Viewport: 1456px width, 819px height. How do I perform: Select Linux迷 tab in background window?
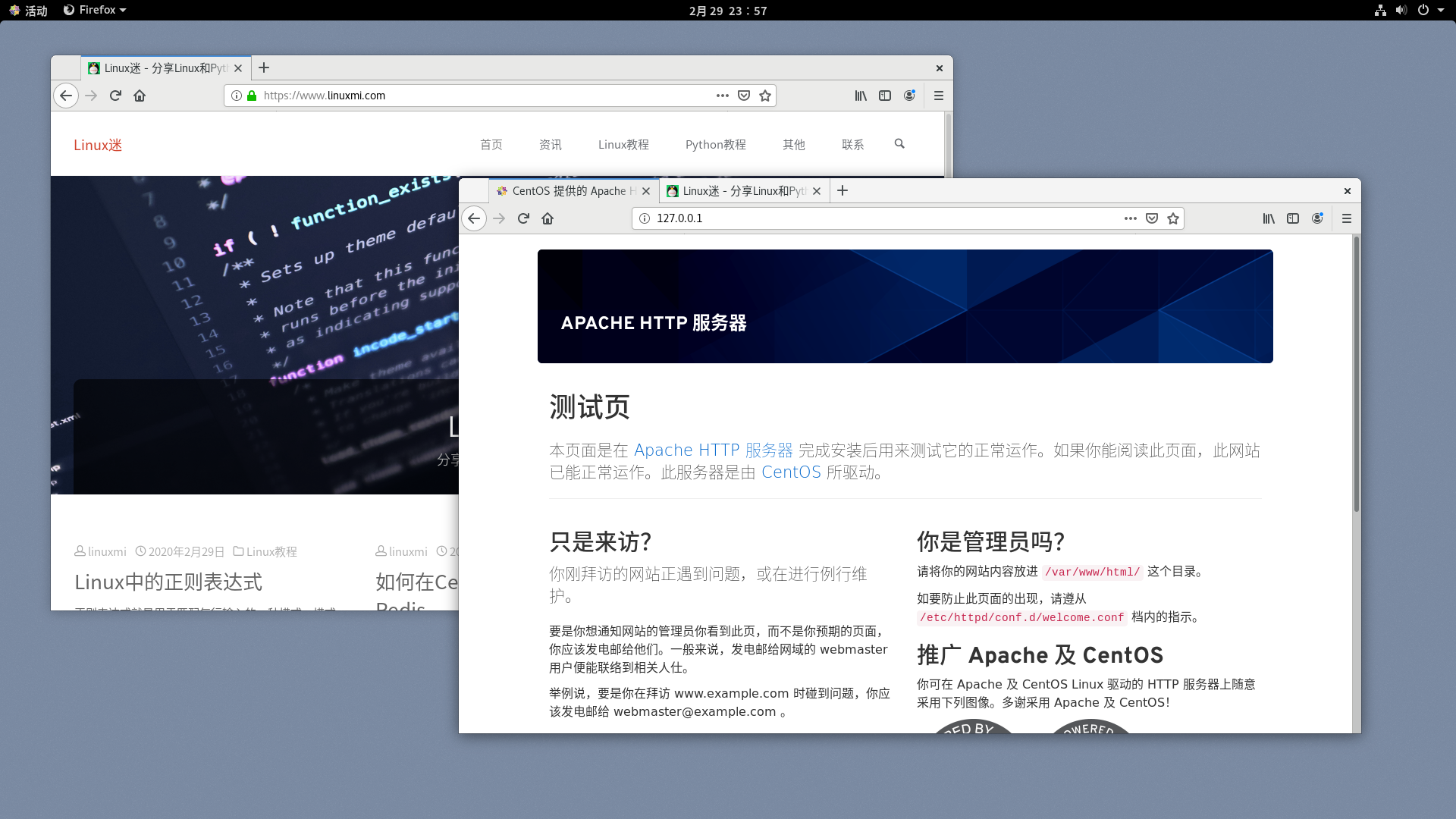point(166,68)
